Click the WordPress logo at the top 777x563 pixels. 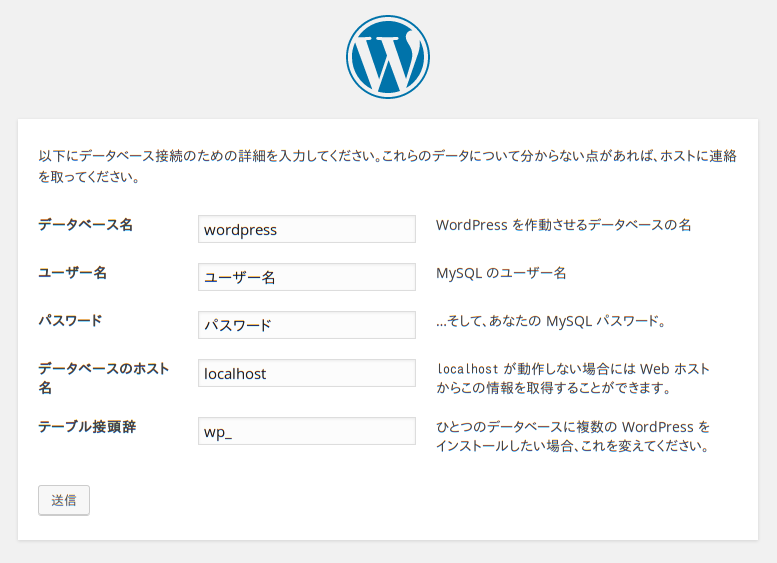[x=388, y=57]
